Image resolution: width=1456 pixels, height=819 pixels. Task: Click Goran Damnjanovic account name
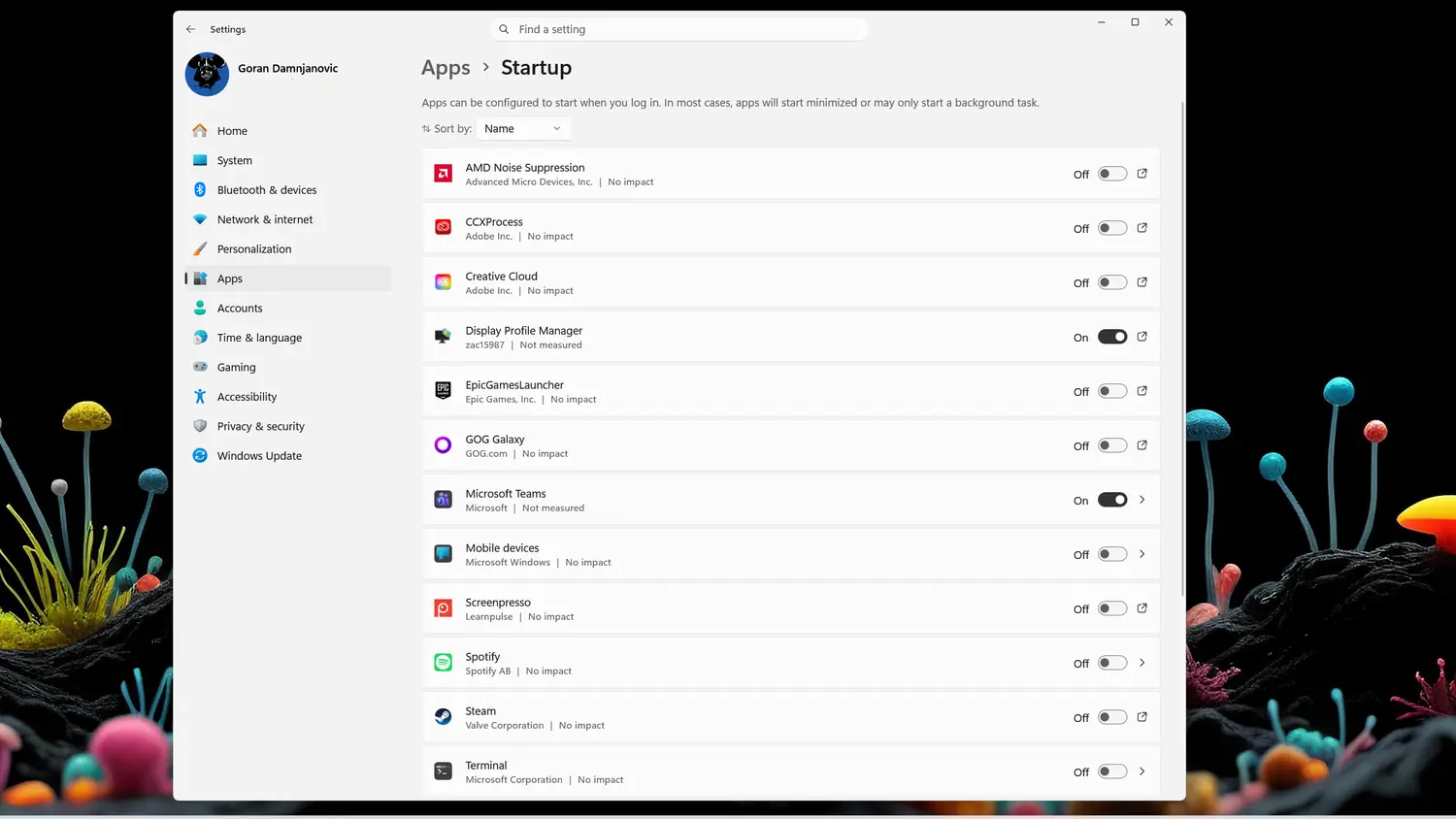288,68
